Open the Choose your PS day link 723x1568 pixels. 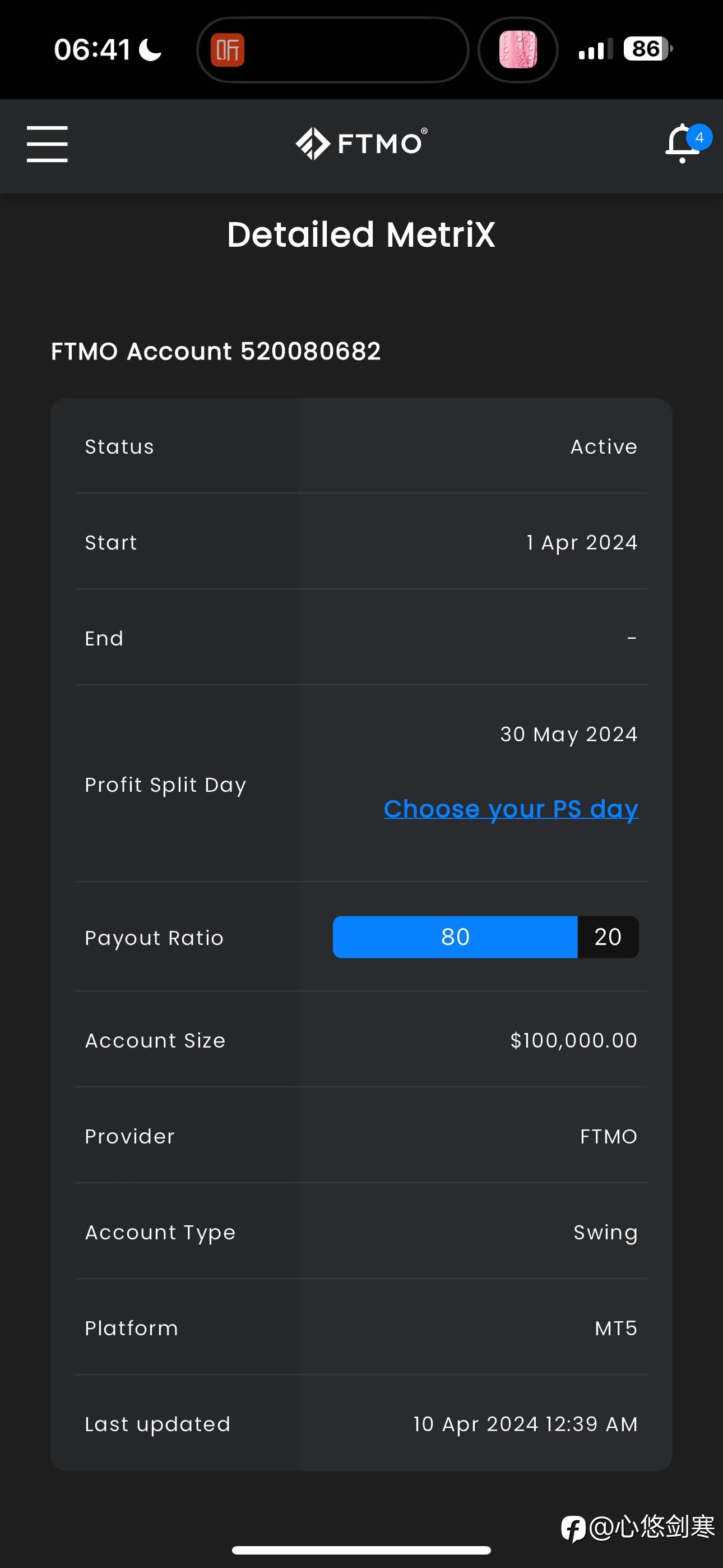click(511, 809)
